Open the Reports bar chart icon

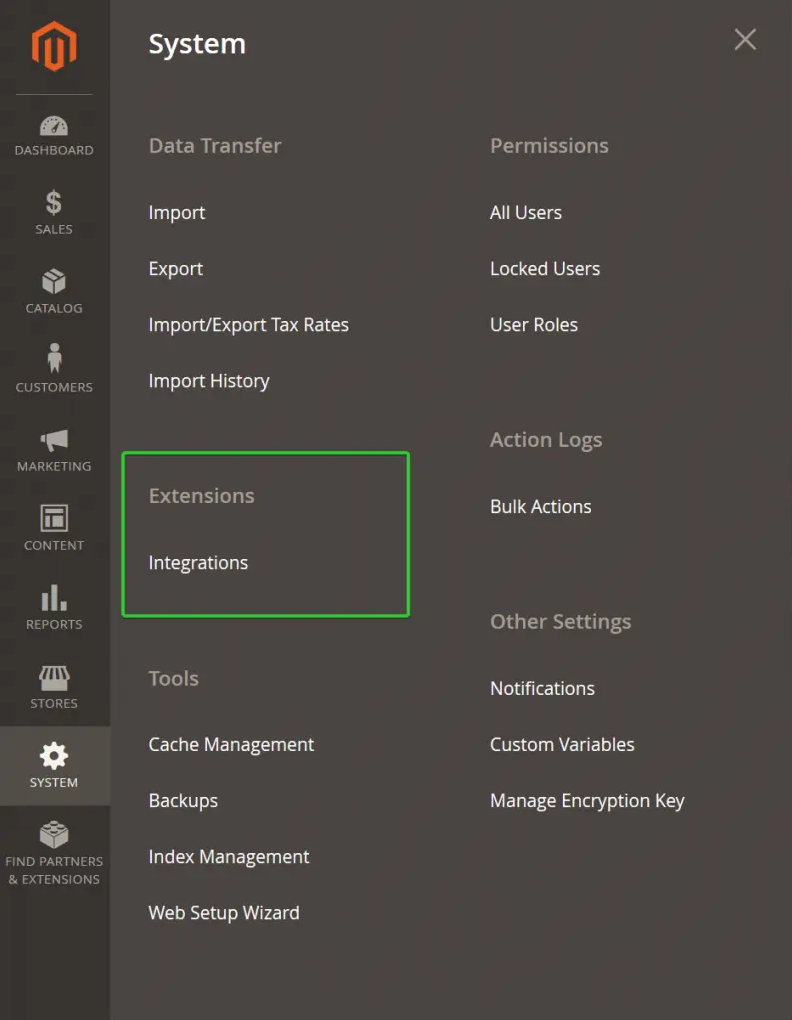54,598
